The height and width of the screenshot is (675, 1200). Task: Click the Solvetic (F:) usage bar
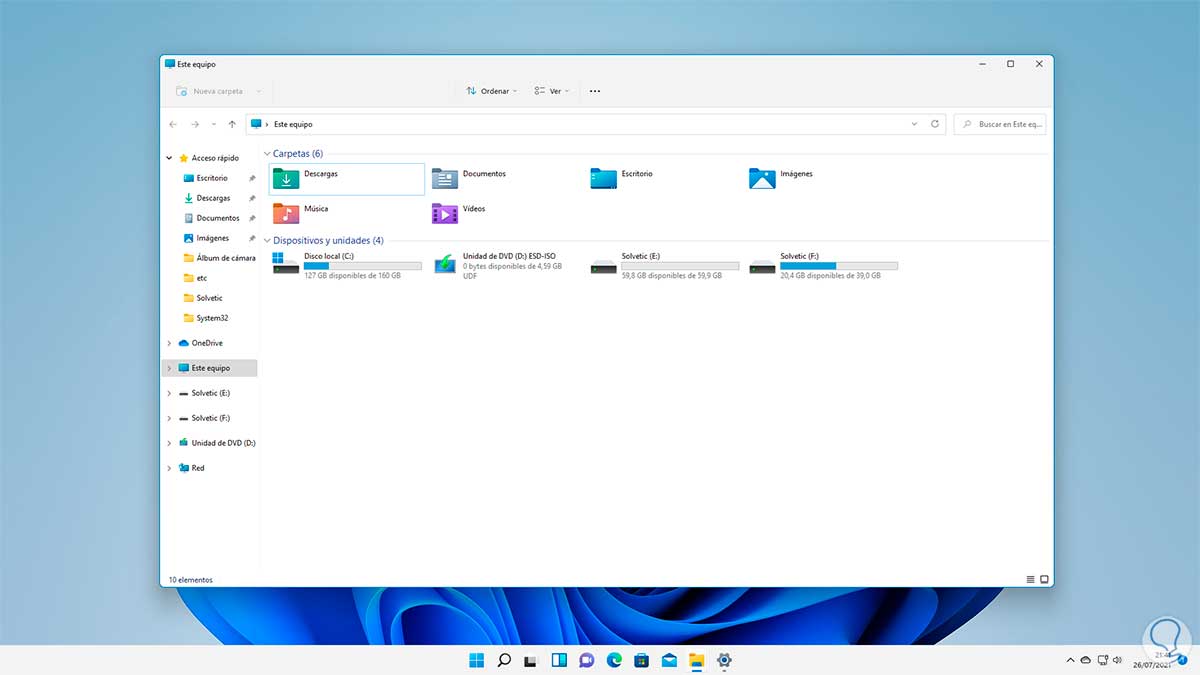[839, 266]
